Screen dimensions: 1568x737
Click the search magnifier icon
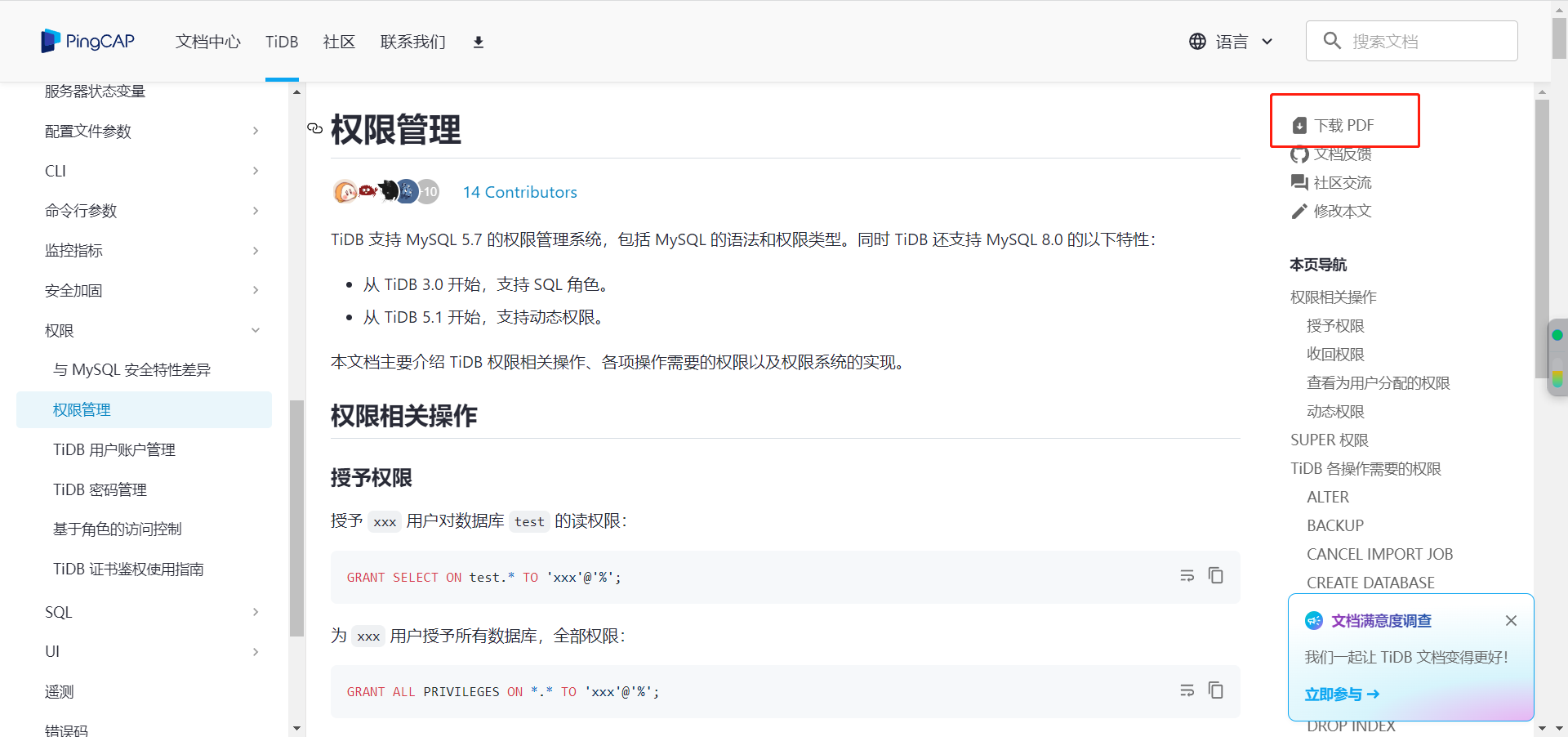pyautogui.click(x=1332, y=41)
